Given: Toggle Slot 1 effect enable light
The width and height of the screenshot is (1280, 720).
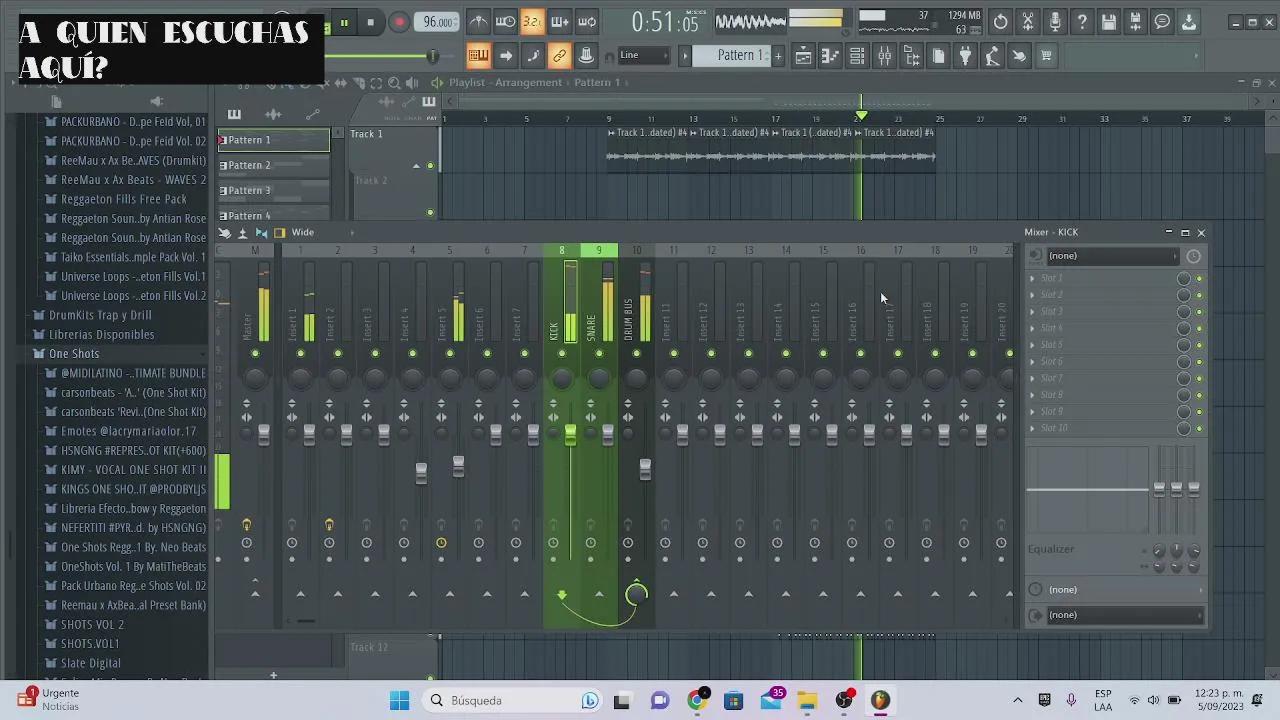Looking at the screenshot, I should [1199, 279].
